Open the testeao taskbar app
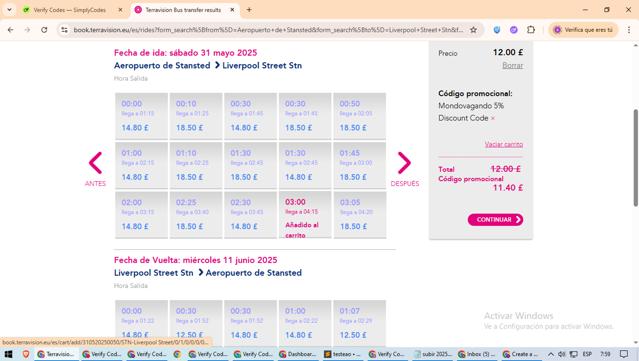 pos(342,354)
